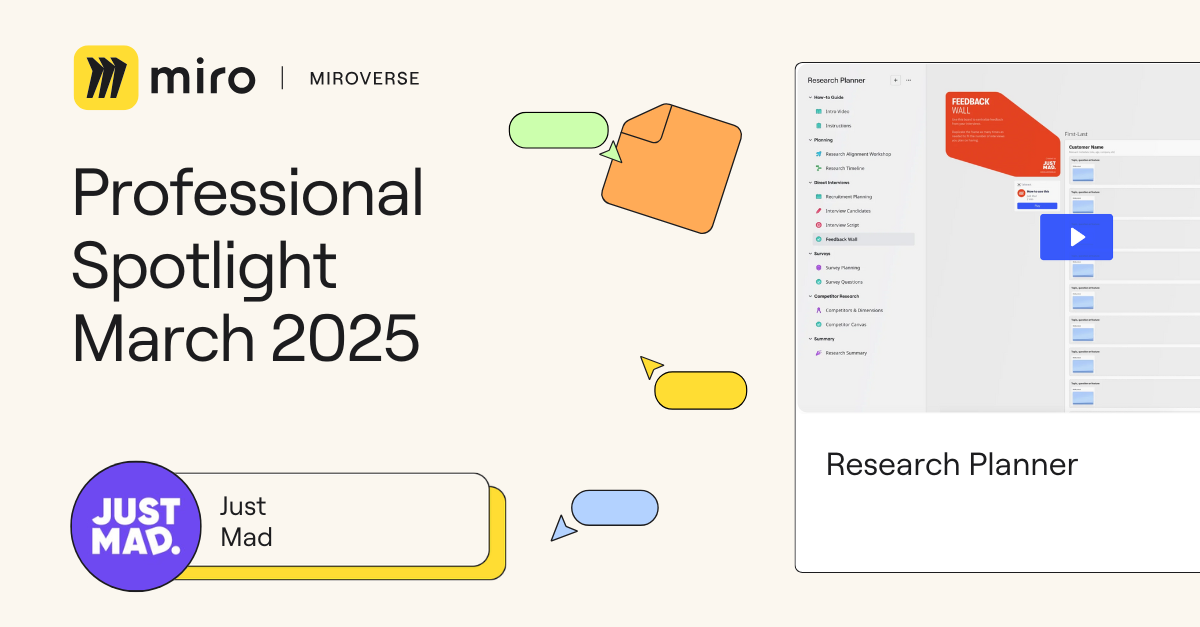This screenshot has height=627, width=1200.
Task: Add a new frame with the plus icon
Action: click(895, 80)
